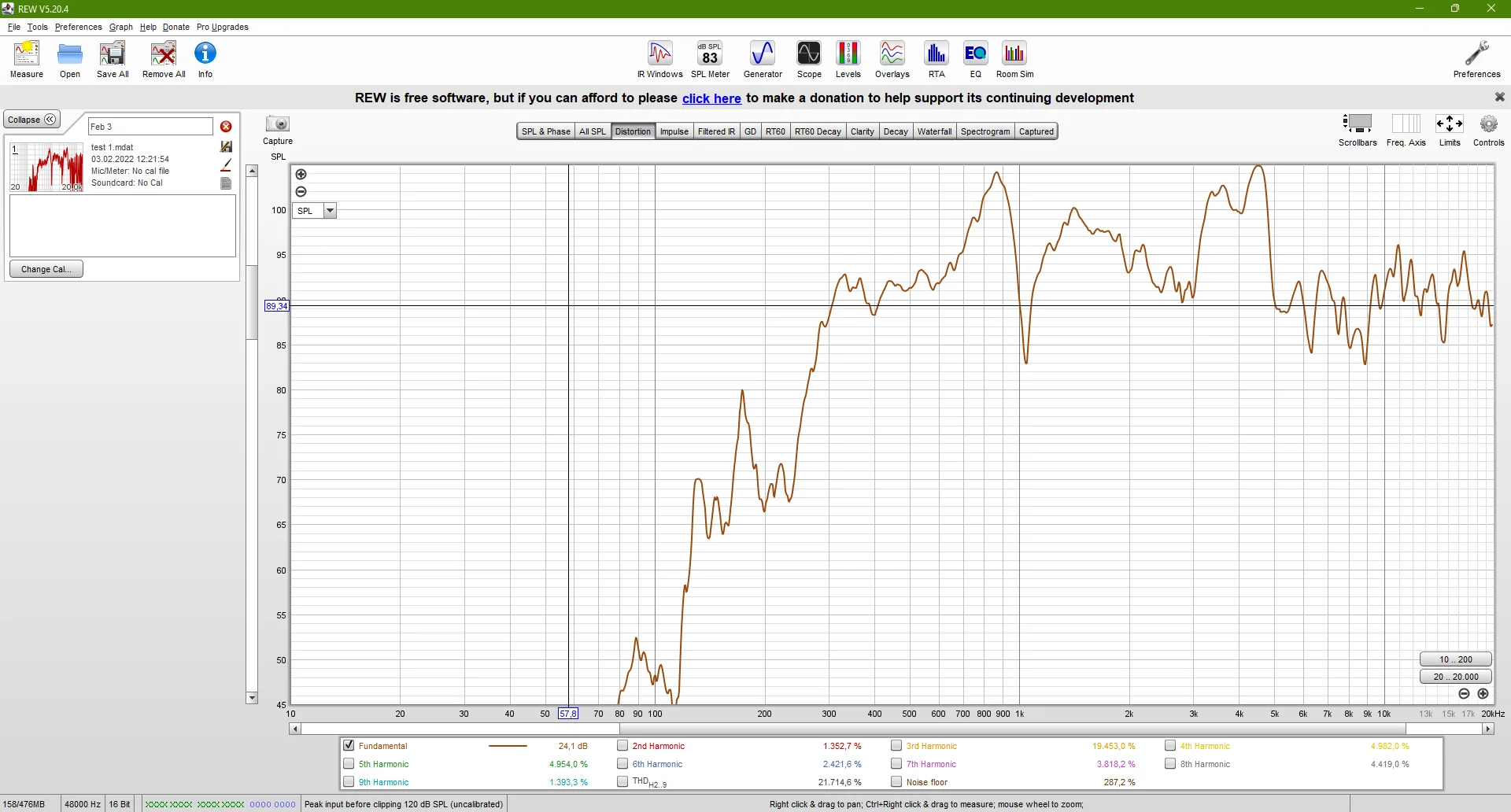Switch to the Waterfall tab
Image resolution: width=1511 pixels, height=812 pixels.
[x=934, y=131]
